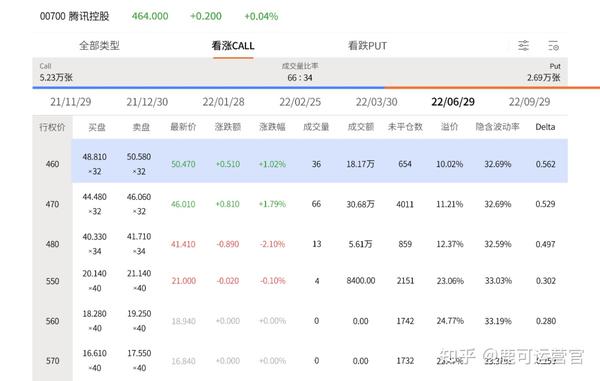Choose expiry date 21/11/29
600x381 pixels.
pyautogui.click(x=71, y=102)
